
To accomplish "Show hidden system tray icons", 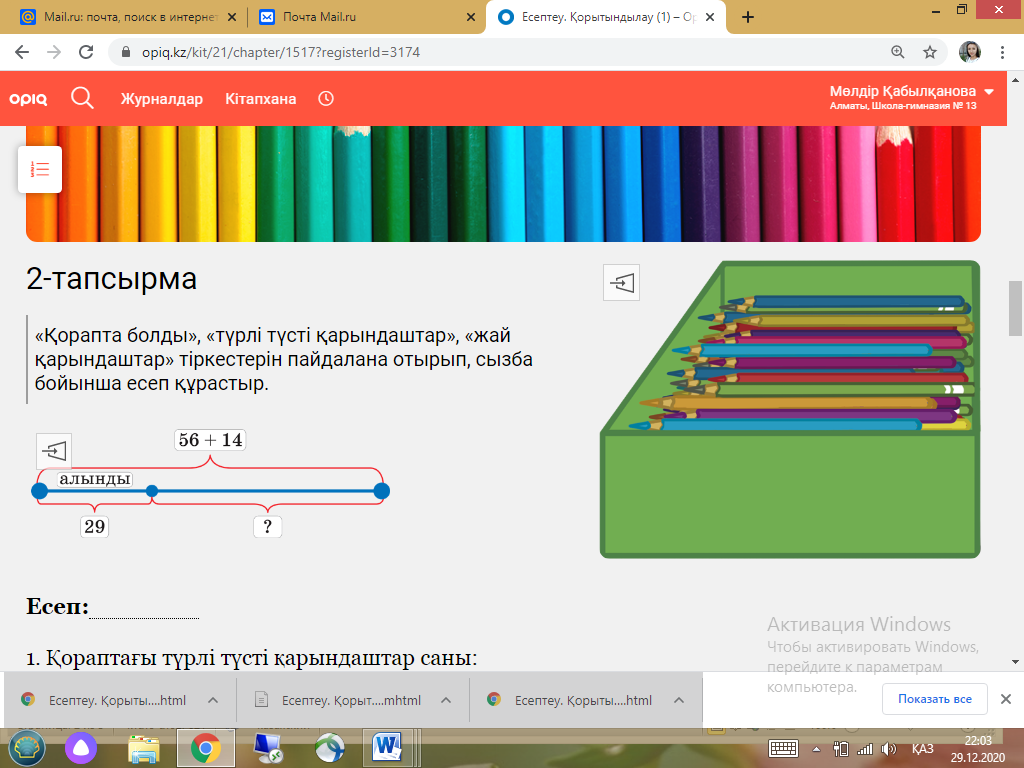I will point(816,749).
